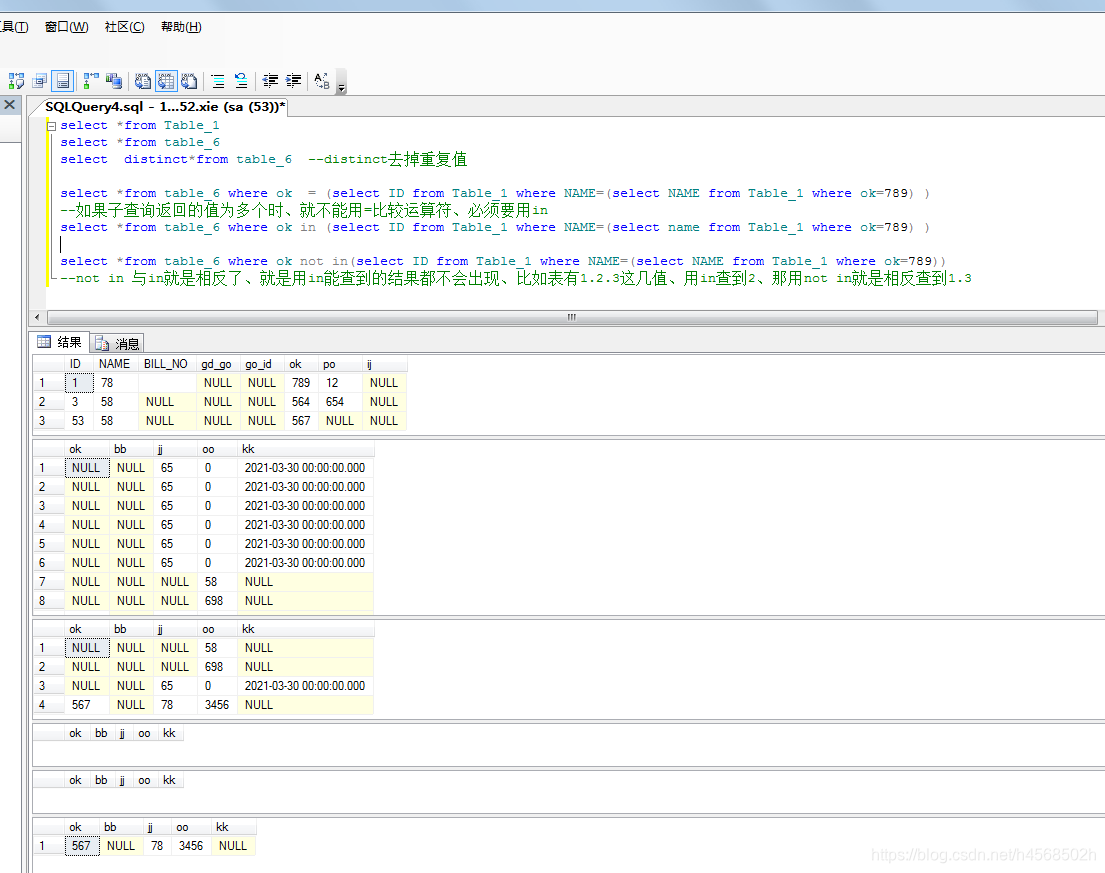Screen dimensions: 1105x873
Task: Comment out the selected lines icon
Action: [218, 81]
